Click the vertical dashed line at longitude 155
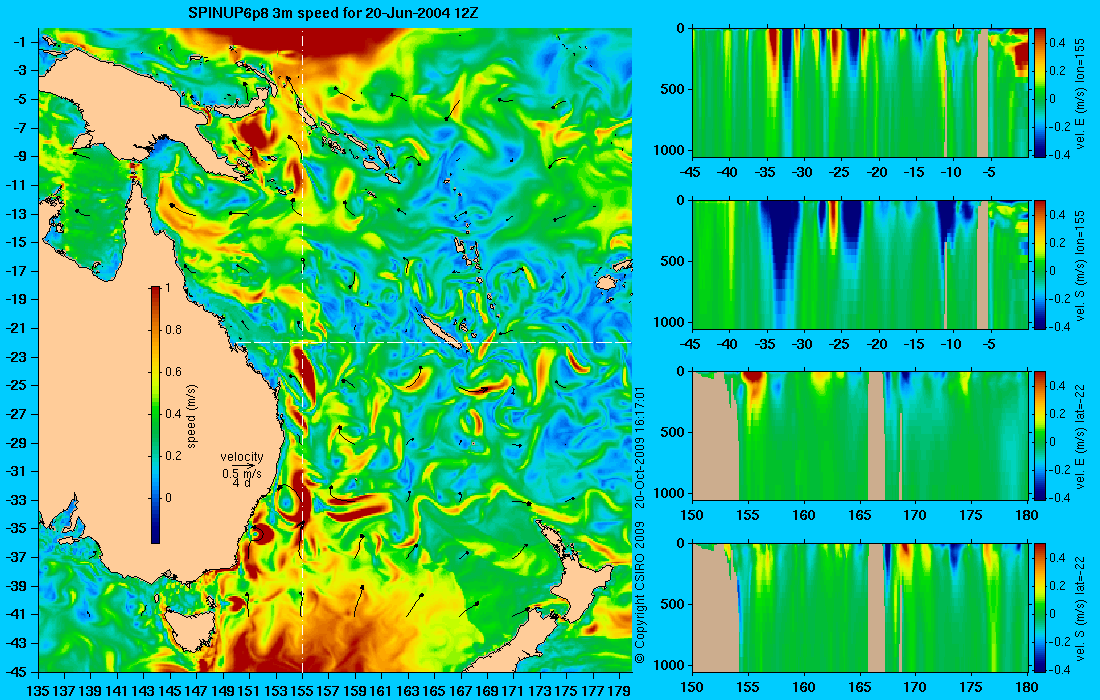 [x=302, y=350]
